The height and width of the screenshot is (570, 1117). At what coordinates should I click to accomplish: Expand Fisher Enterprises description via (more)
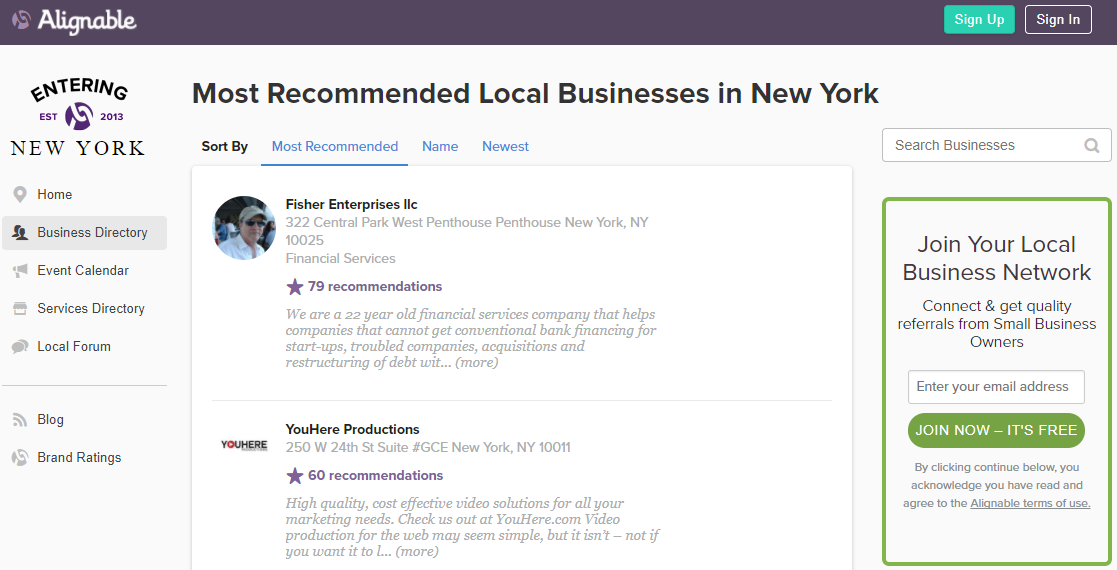point(476,362)
